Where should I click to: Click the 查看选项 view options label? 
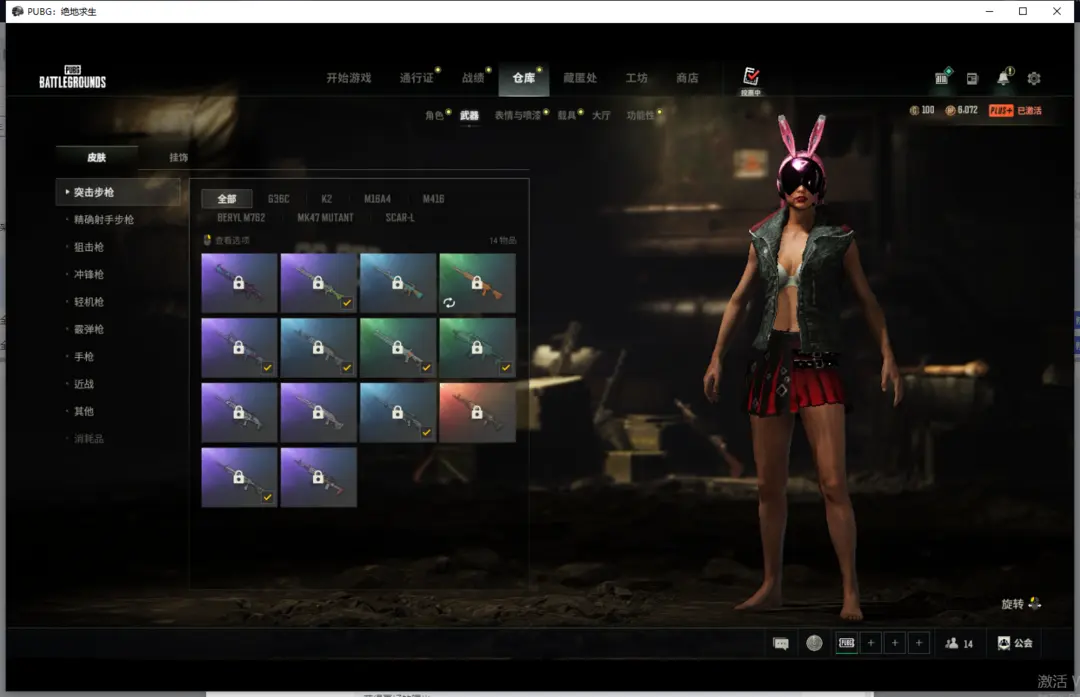click(232, 240)
